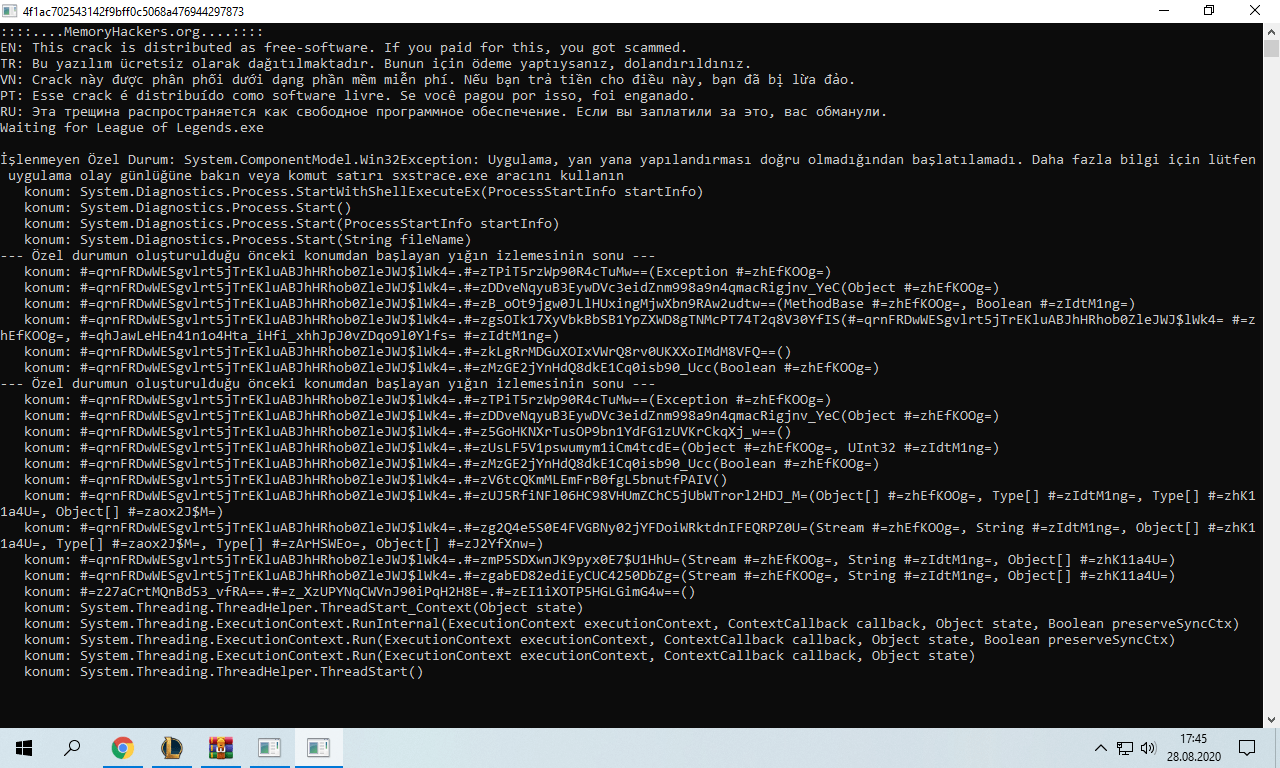This screenshot has width=1280, height=768.
Task: Click the vertical scrollbar thumb
Action: coord(1271,49)
